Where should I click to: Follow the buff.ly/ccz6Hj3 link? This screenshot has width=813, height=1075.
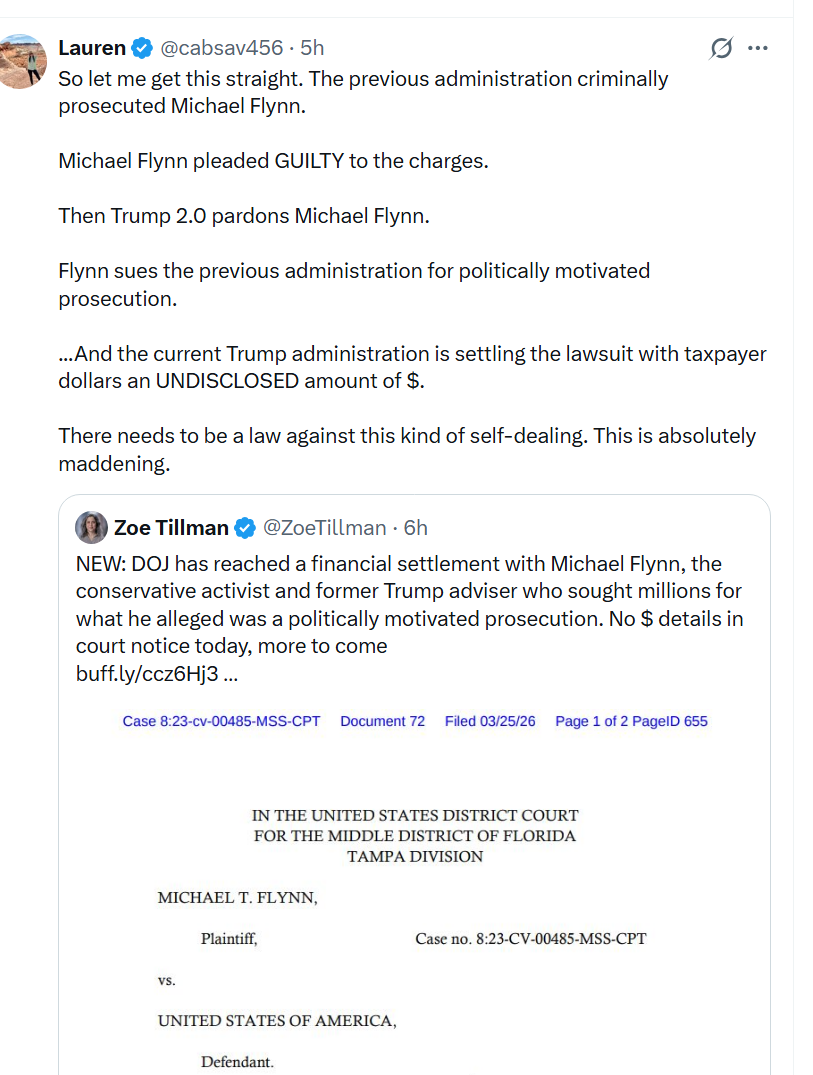point(148,674)
